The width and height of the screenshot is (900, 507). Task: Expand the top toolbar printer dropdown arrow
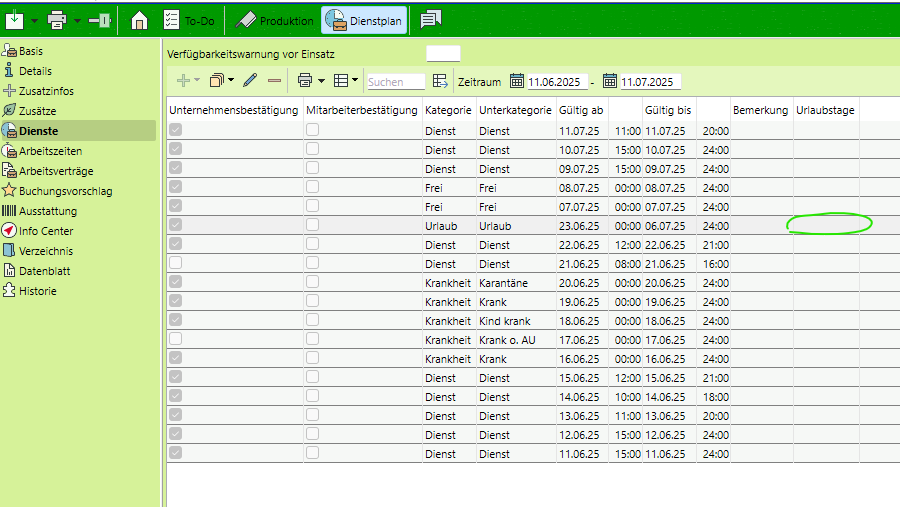(78, 20)
